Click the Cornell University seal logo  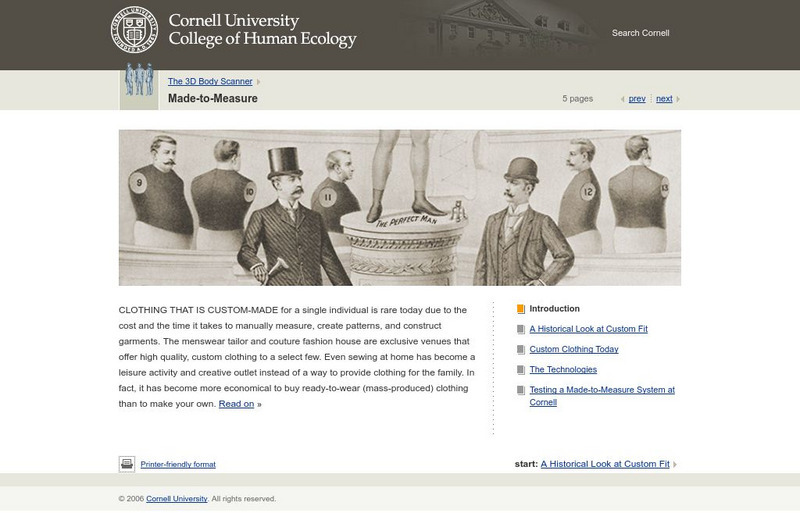[134, 30]
